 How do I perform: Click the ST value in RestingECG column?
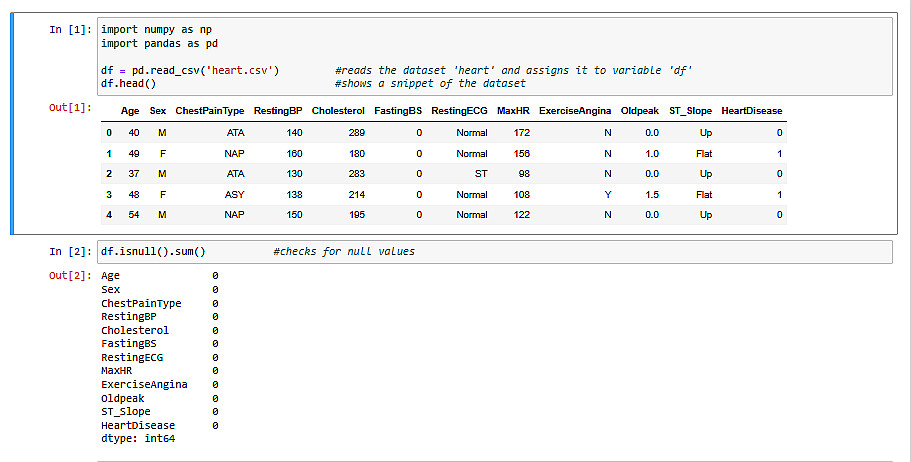click(x=481, y=174)
